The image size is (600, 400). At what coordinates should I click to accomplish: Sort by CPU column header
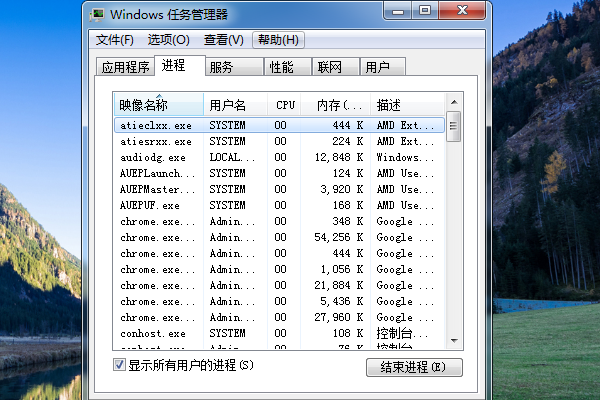tap(284, 104)
